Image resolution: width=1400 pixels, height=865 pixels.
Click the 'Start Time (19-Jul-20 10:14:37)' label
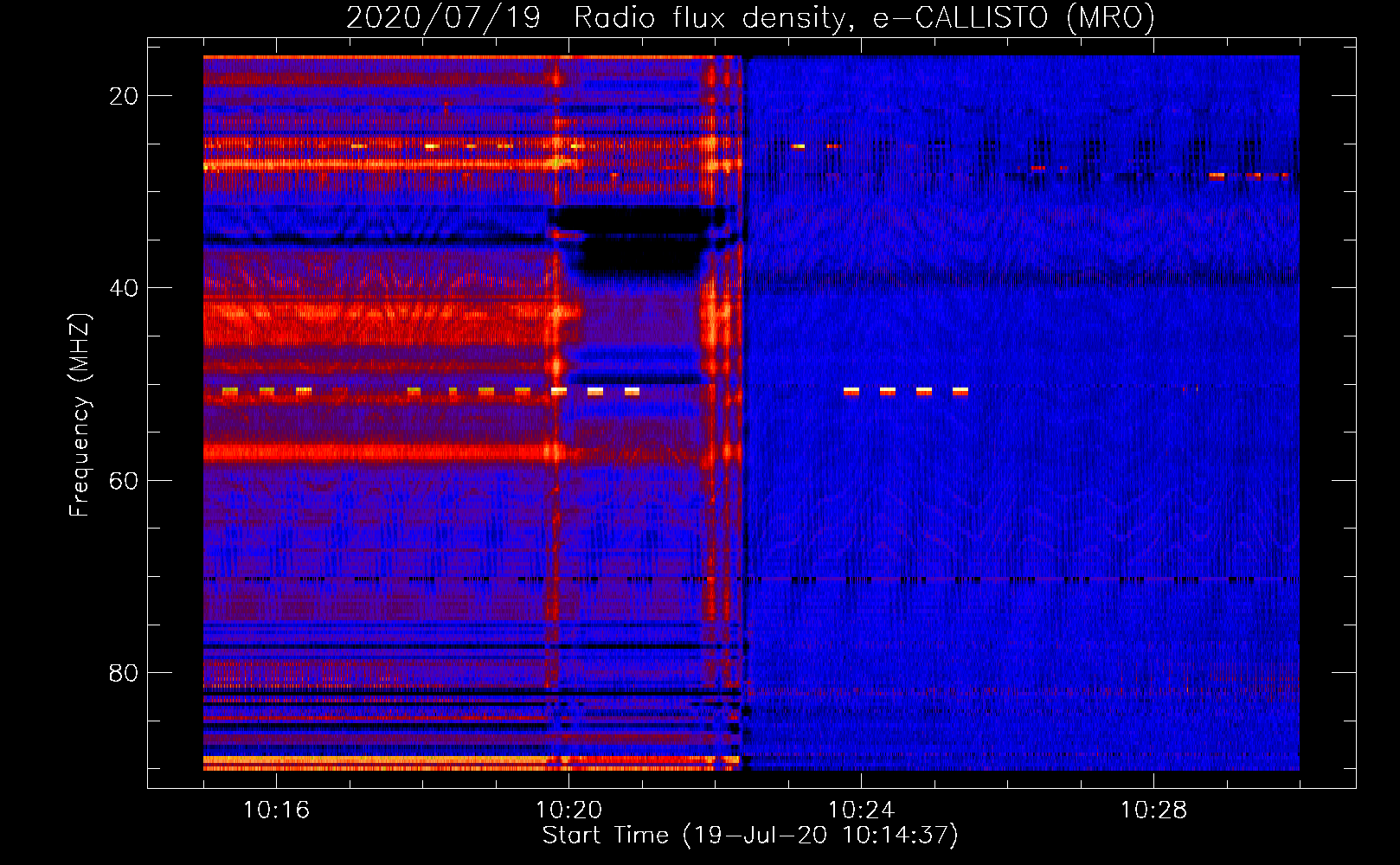[x=750, y=836]
